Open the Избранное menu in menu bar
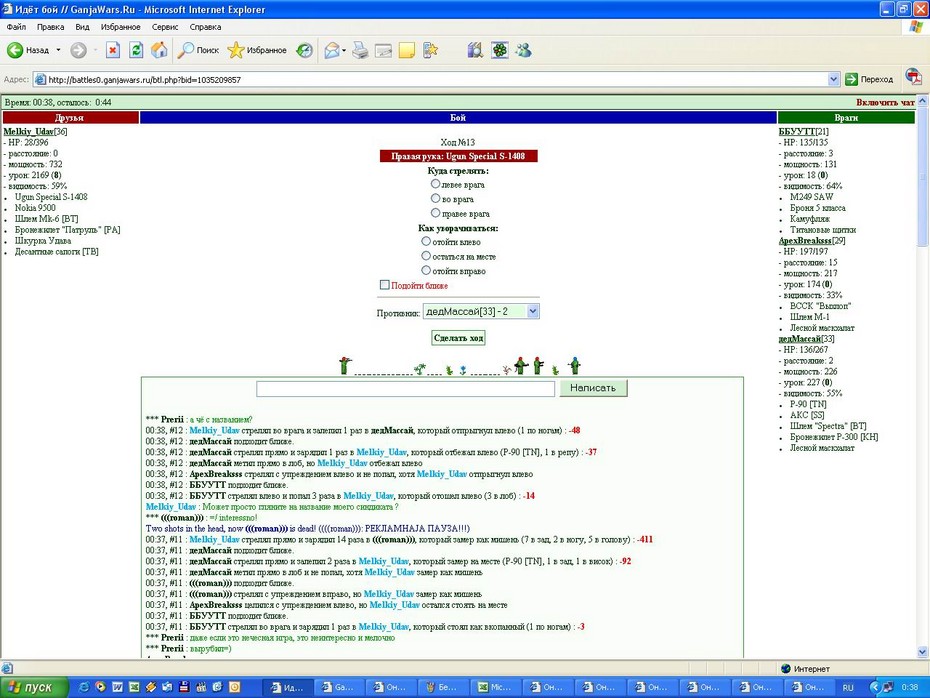 [120, 27]
